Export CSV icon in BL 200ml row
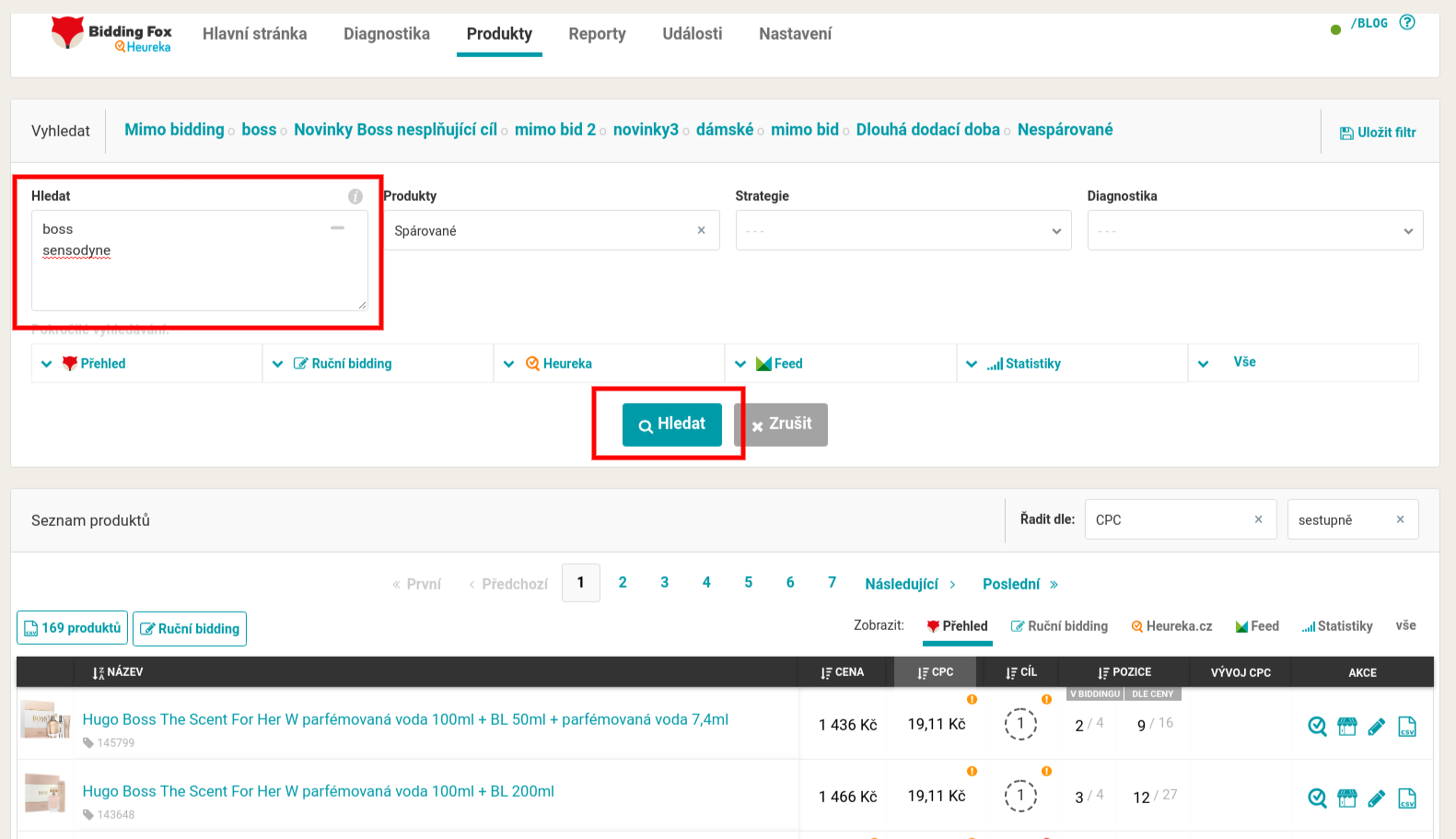Viewport: 1456px width, 839px height. (x=1407, y=798)
